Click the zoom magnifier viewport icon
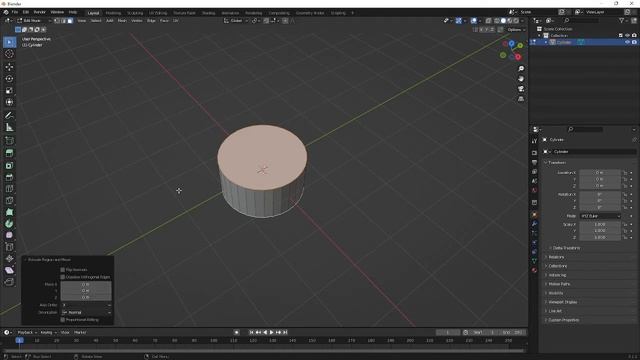Viewport: 640px width, 360px height. click(521, 69)
